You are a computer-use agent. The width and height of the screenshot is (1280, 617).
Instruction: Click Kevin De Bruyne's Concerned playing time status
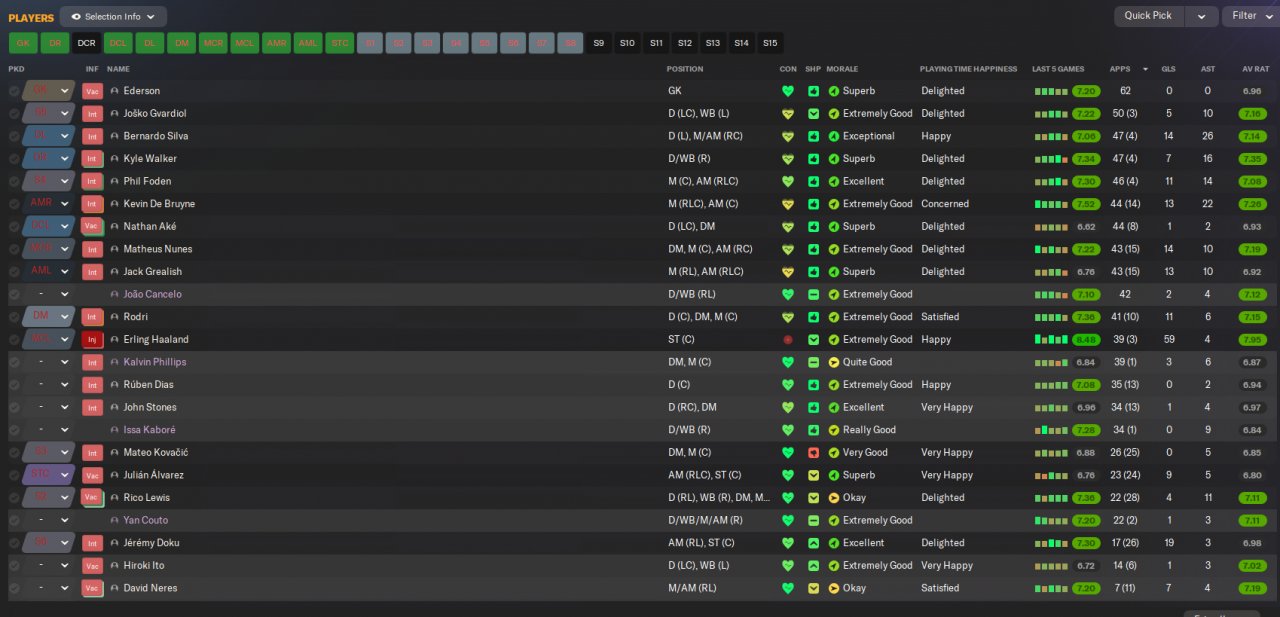tap(945, 204)
